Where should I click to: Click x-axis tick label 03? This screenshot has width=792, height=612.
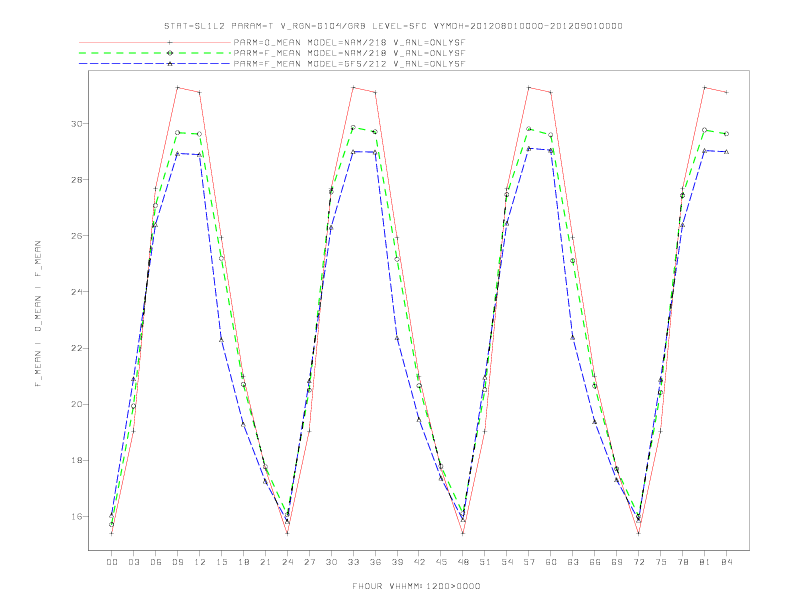point(133,562)
